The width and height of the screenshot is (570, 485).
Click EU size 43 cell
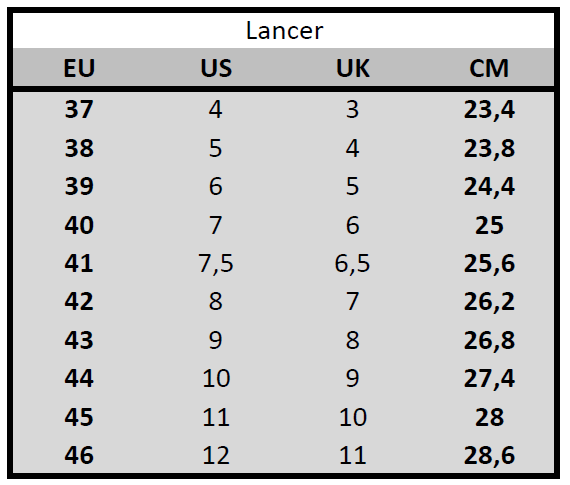point(79,340)
